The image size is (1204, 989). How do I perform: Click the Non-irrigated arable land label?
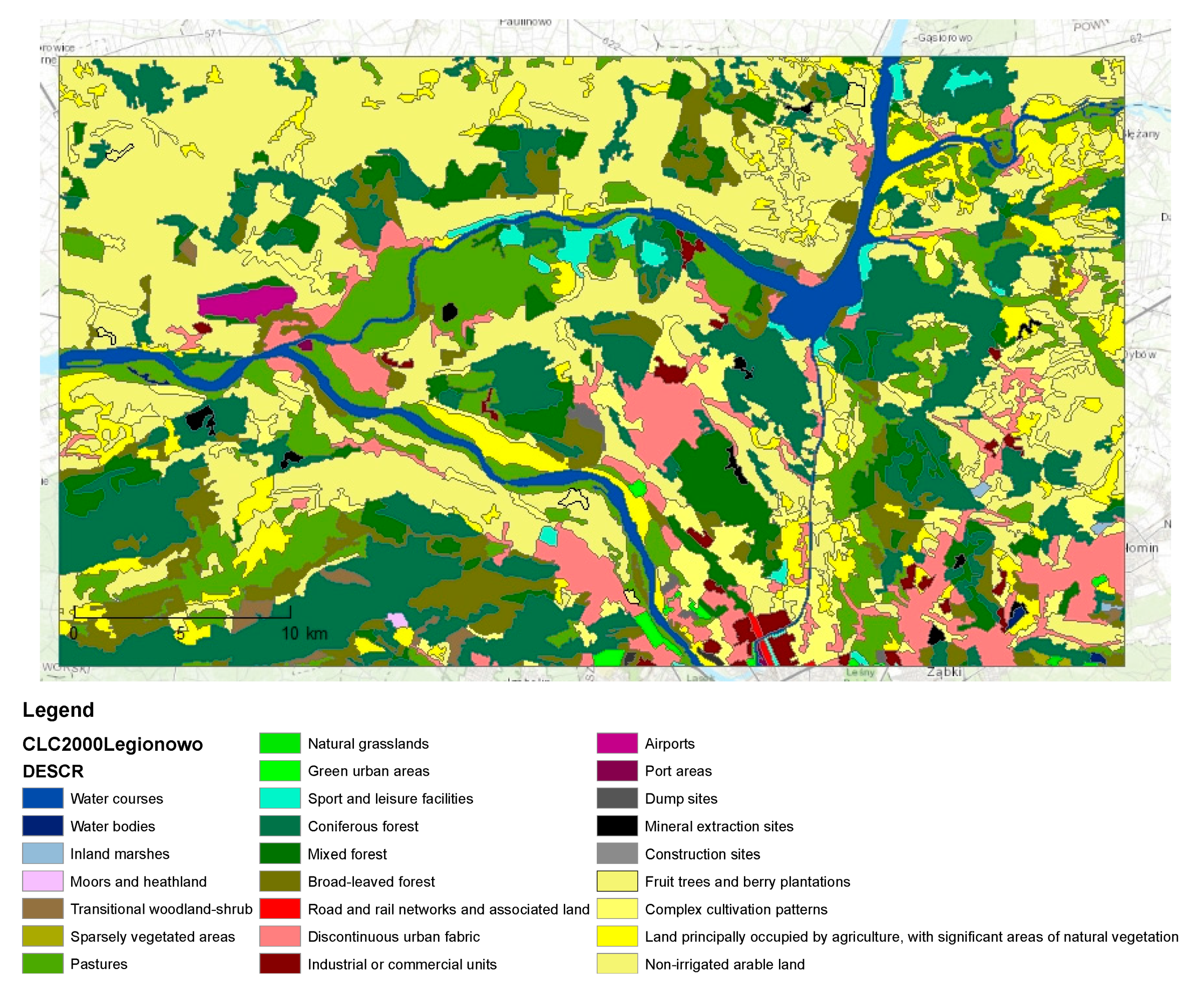[x=724, y=964]
